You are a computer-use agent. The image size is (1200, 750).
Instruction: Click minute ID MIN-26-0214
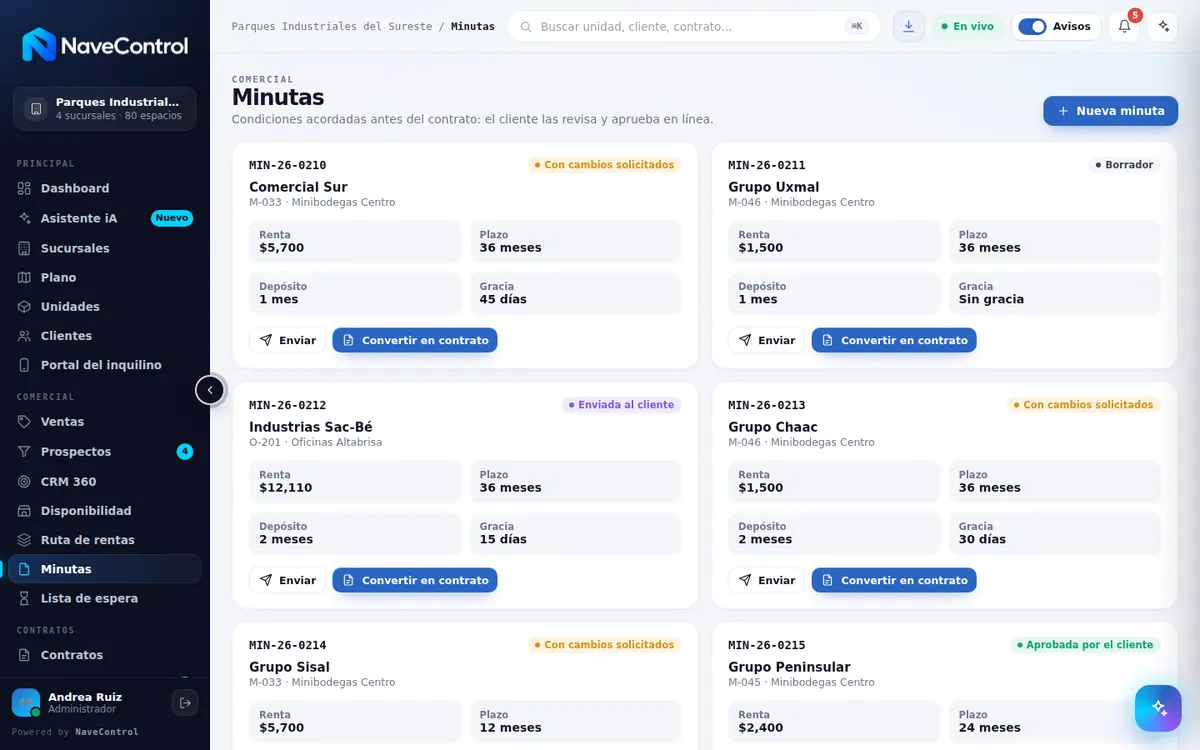[288, 645]
